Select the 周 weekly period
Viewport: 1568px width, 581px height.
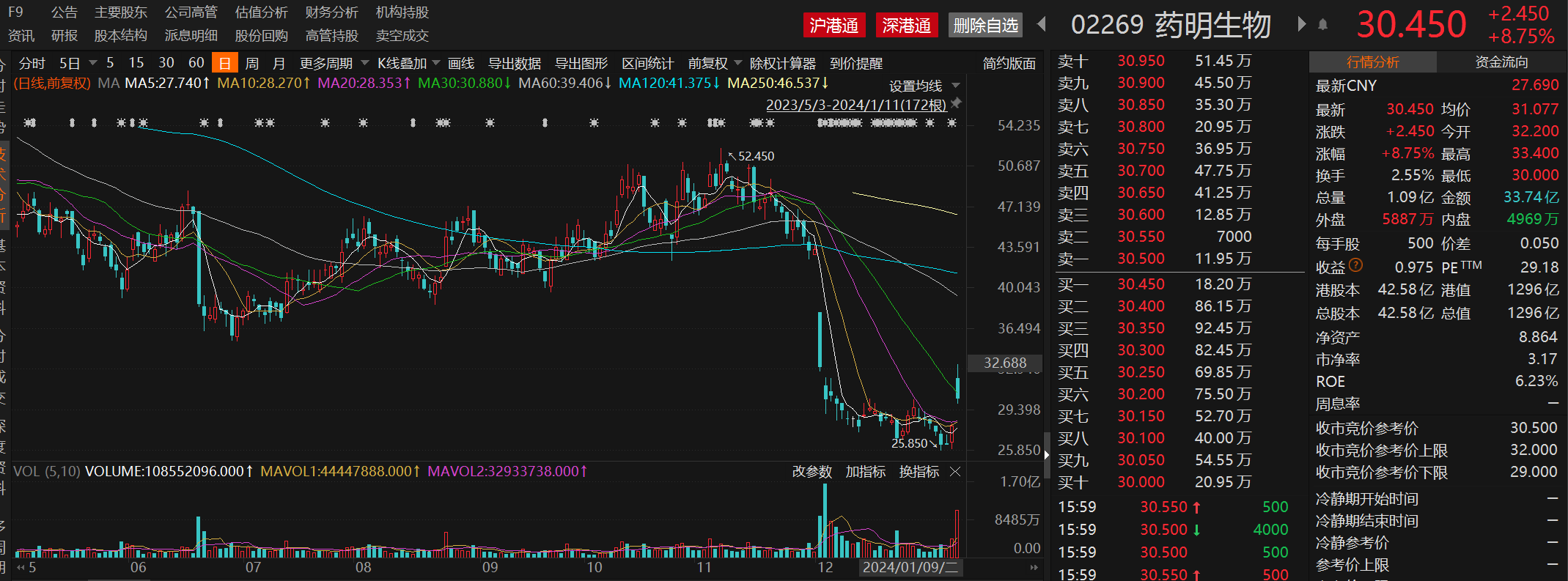251,64
